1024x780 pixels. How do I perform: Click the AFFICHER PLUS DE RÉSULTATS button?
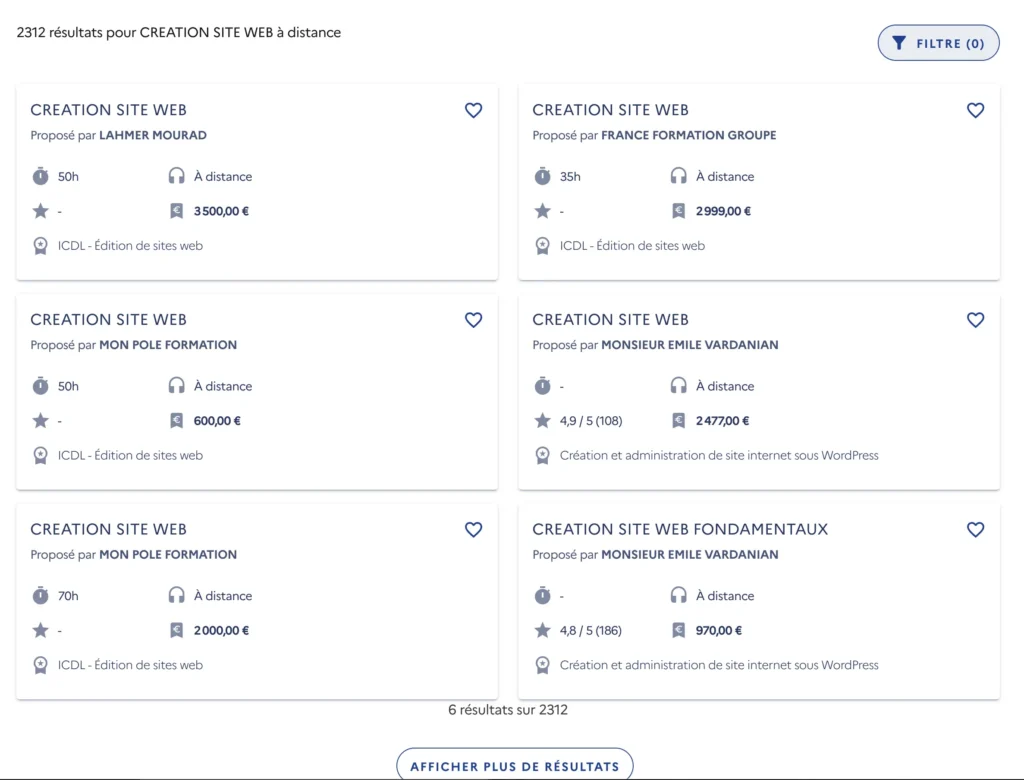pos(514,765)
